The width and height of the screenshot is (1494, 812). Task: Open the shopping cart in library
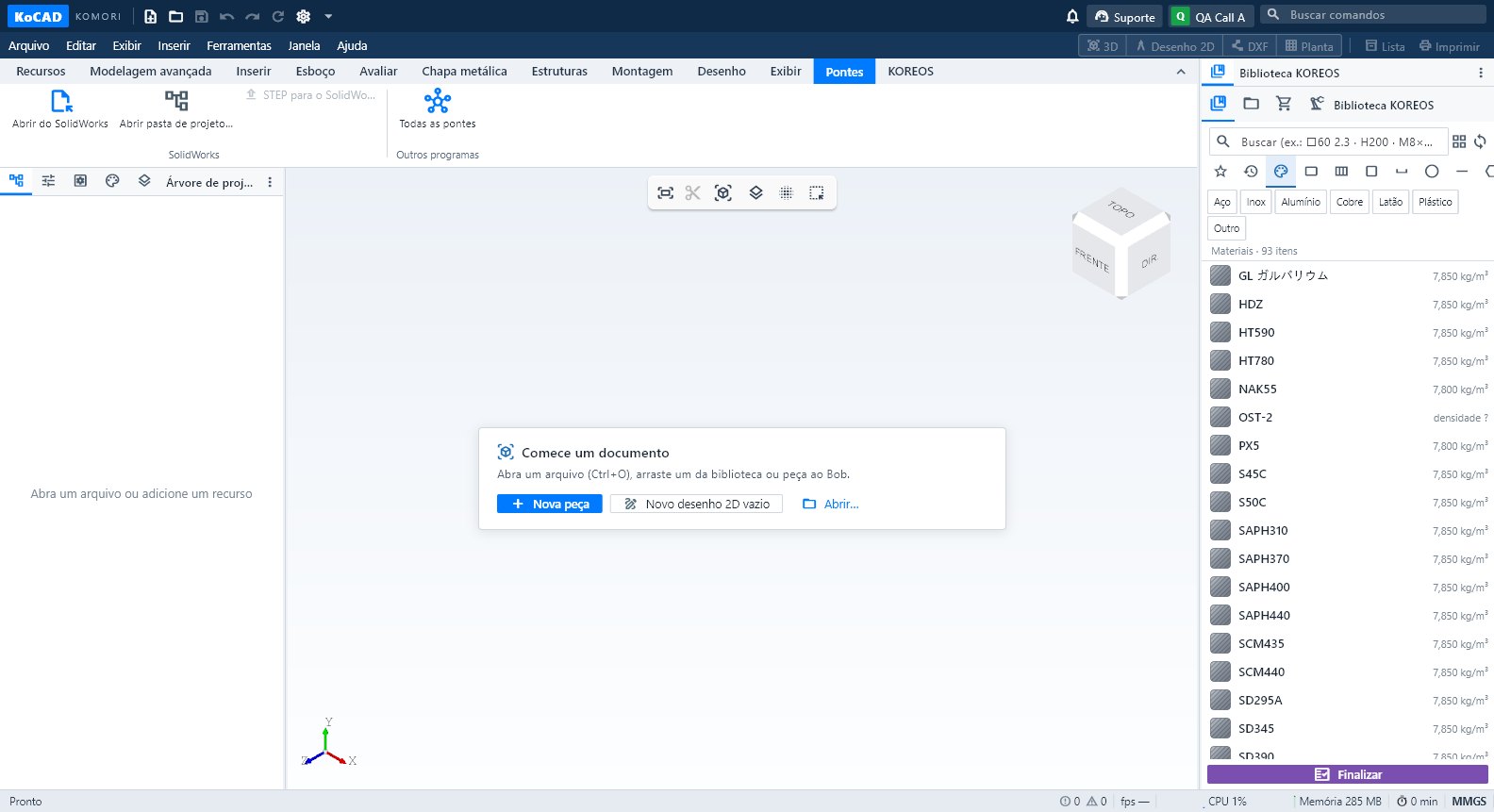point(1284,104)
